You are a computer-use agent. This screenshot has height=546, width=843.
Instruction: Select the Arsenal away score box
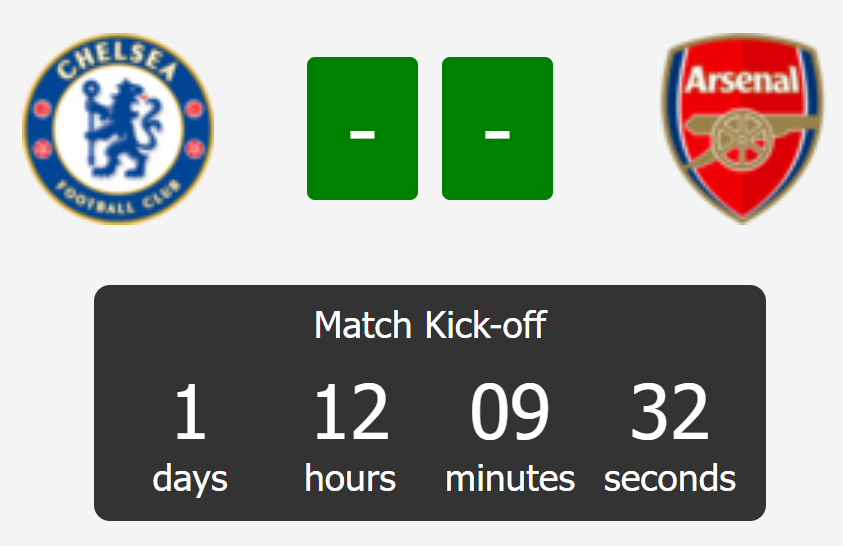point(497,128)
